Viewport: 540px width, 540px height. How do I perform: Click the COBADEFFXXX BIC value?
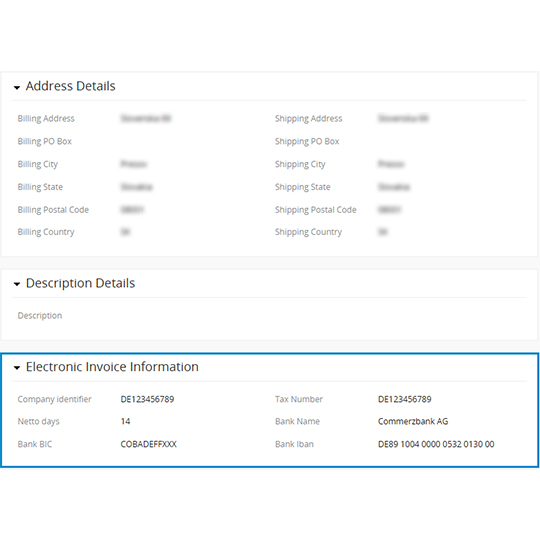(149, 444)
